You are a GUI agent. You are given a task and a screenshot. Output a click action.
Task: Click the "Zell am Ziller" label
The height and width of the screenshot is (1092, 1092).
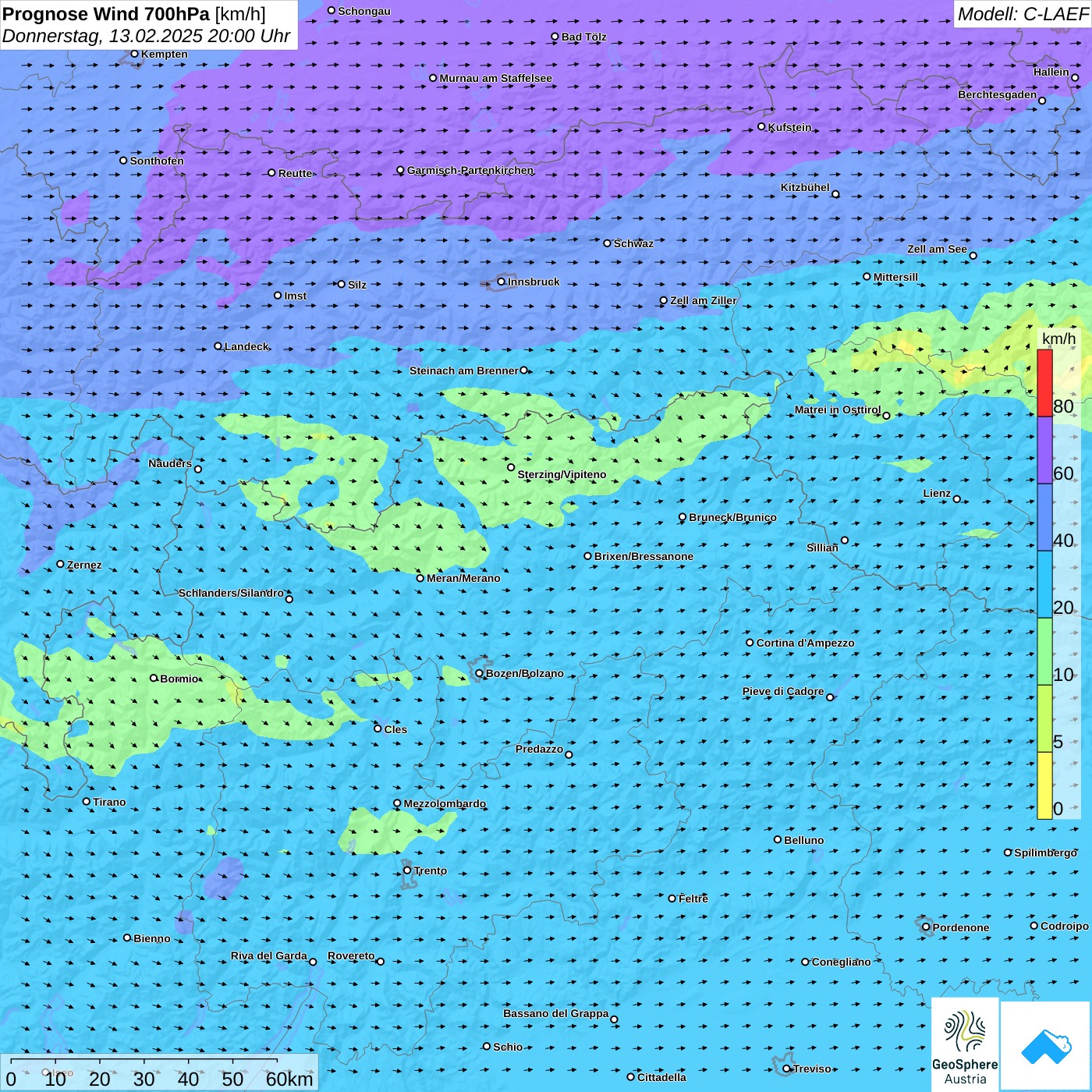point(703,300)
